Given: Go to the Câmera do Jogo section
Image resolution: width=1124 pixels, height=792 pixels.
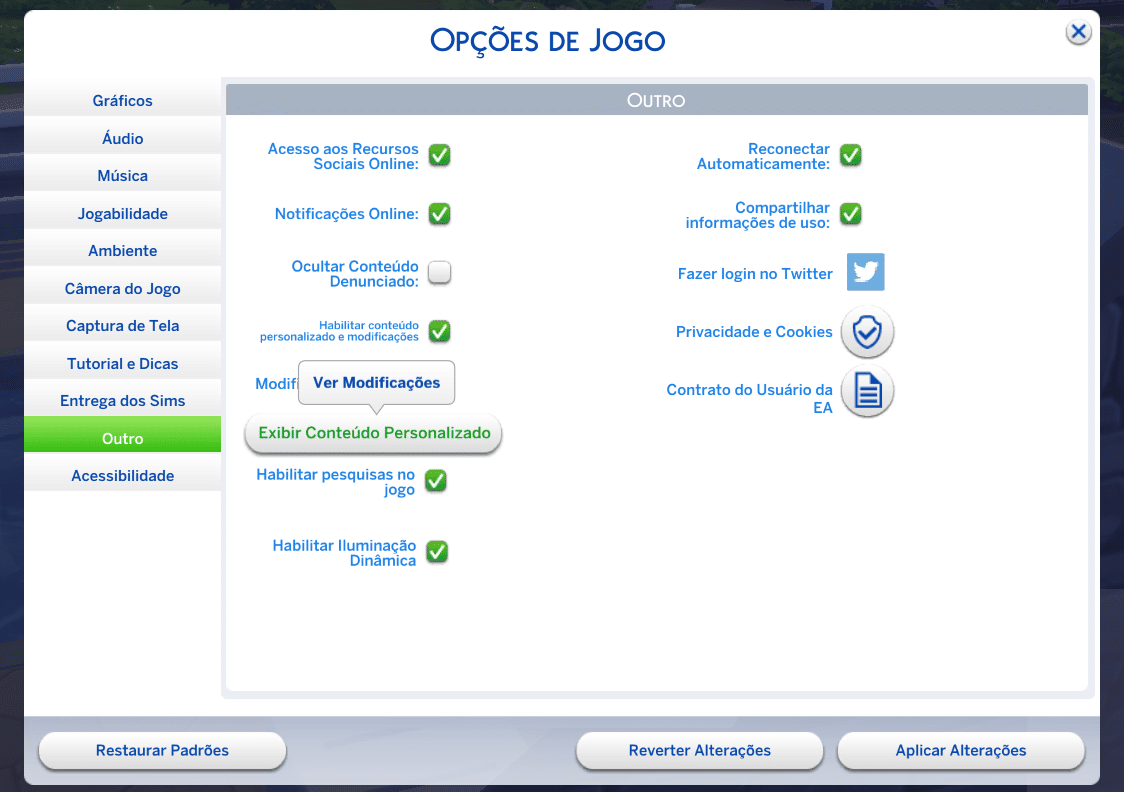Looking at the screenshot, I should [x=122, y=287].
